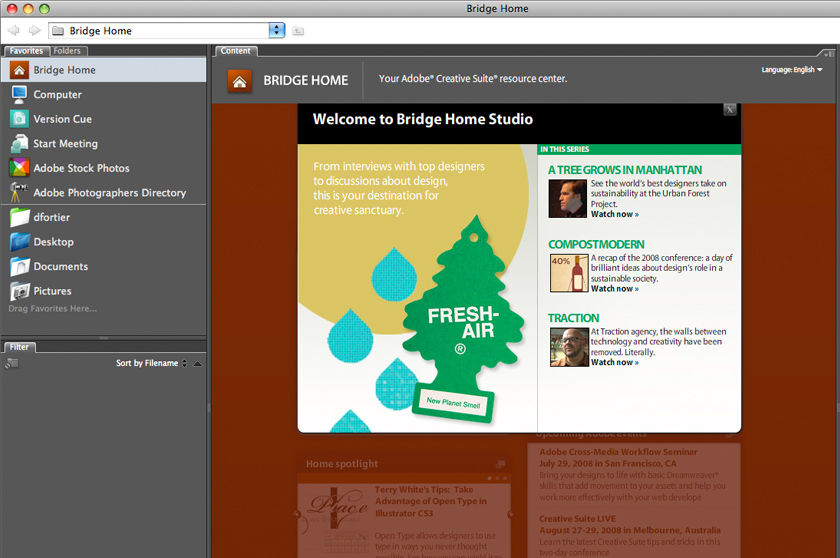Open Adobe Stock Photos icon
This screenshot has height=558, width=840.
pos(19,168)
